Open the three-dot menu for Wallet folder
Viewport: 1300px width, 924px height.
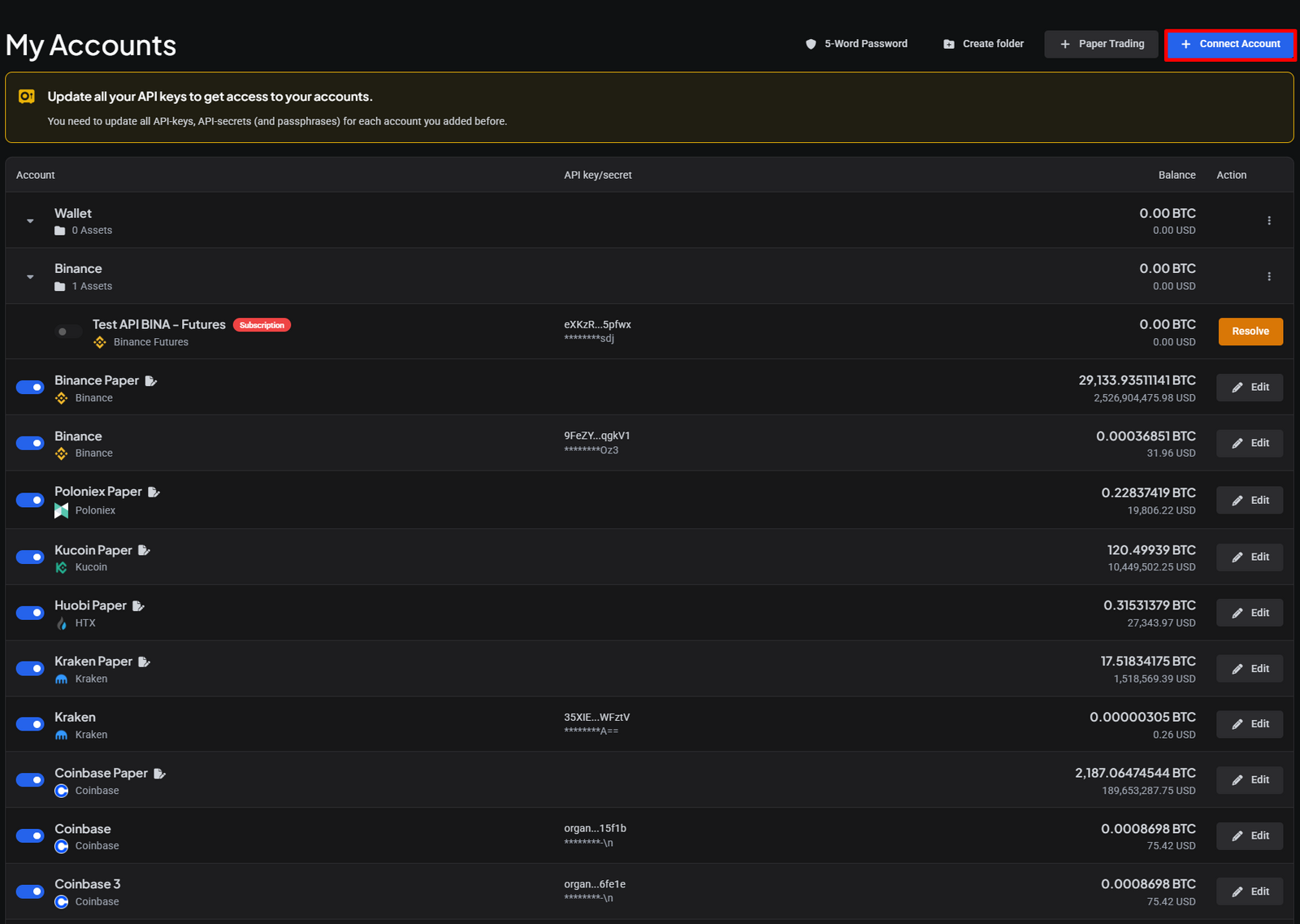click(x=1269, y=220)
